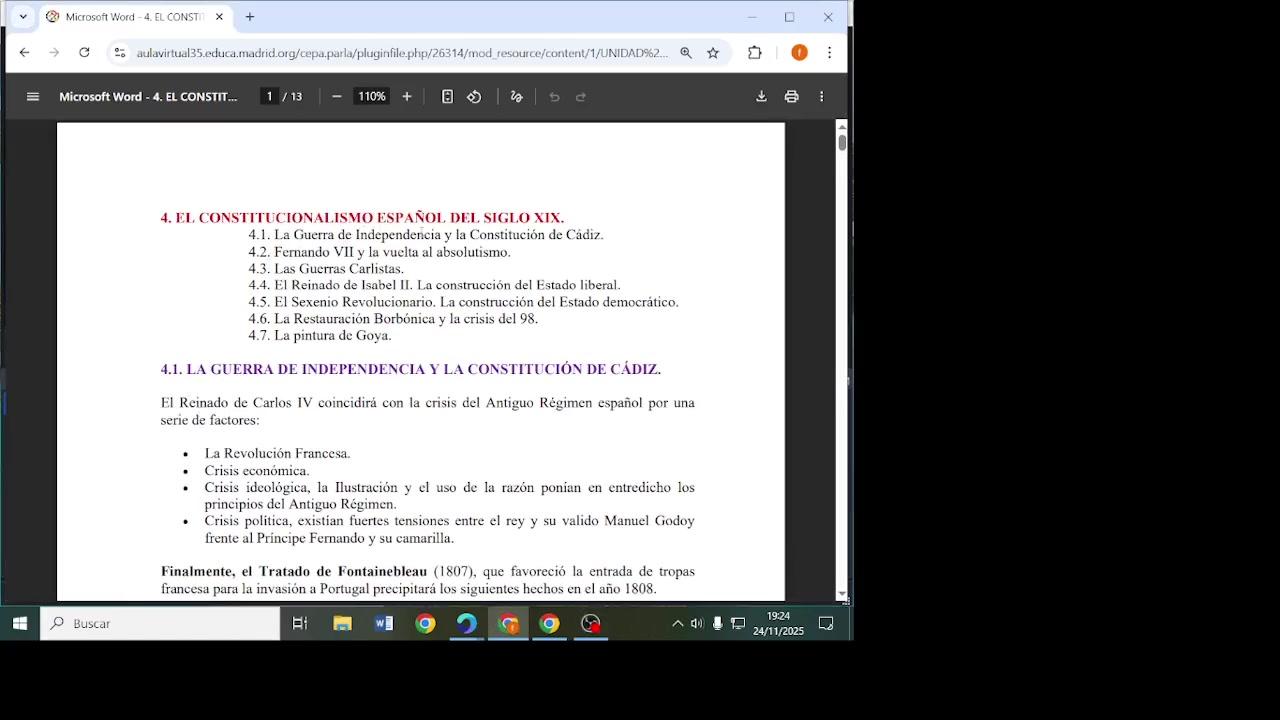The image size is (1280, 720).
Task: Click bold text 'Finalmente, el Tratado de Fontainebleau'
Action: (x=294, y=572)
